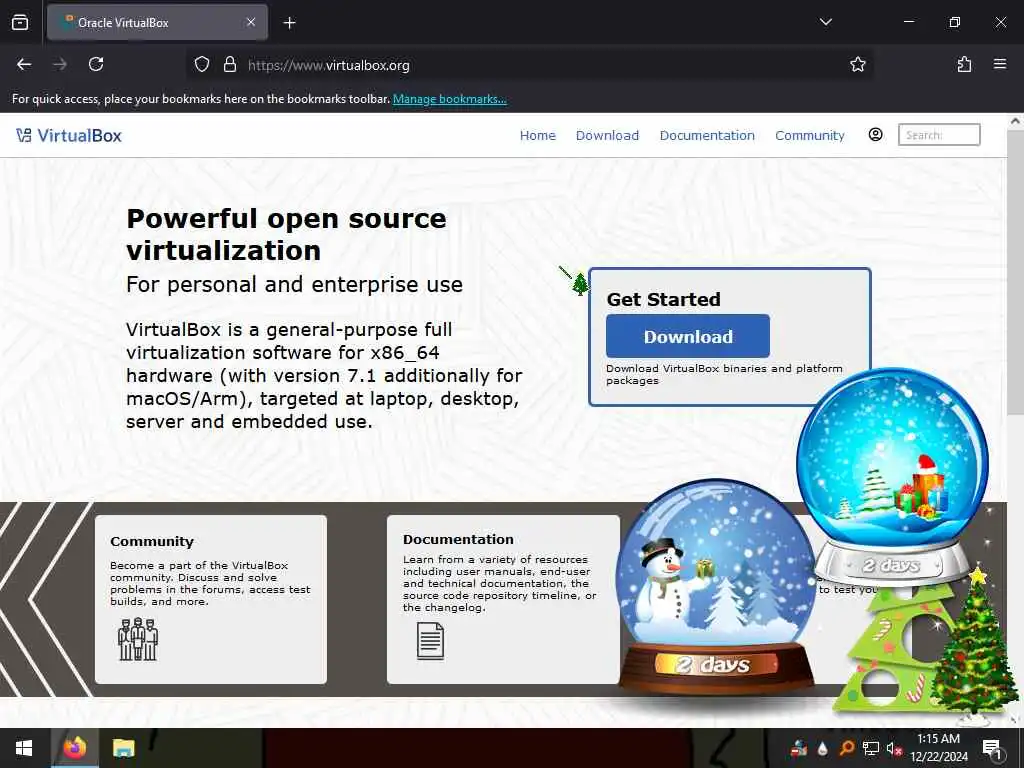
Task: Open the Home navigation link
Action: tap(537, 135)
